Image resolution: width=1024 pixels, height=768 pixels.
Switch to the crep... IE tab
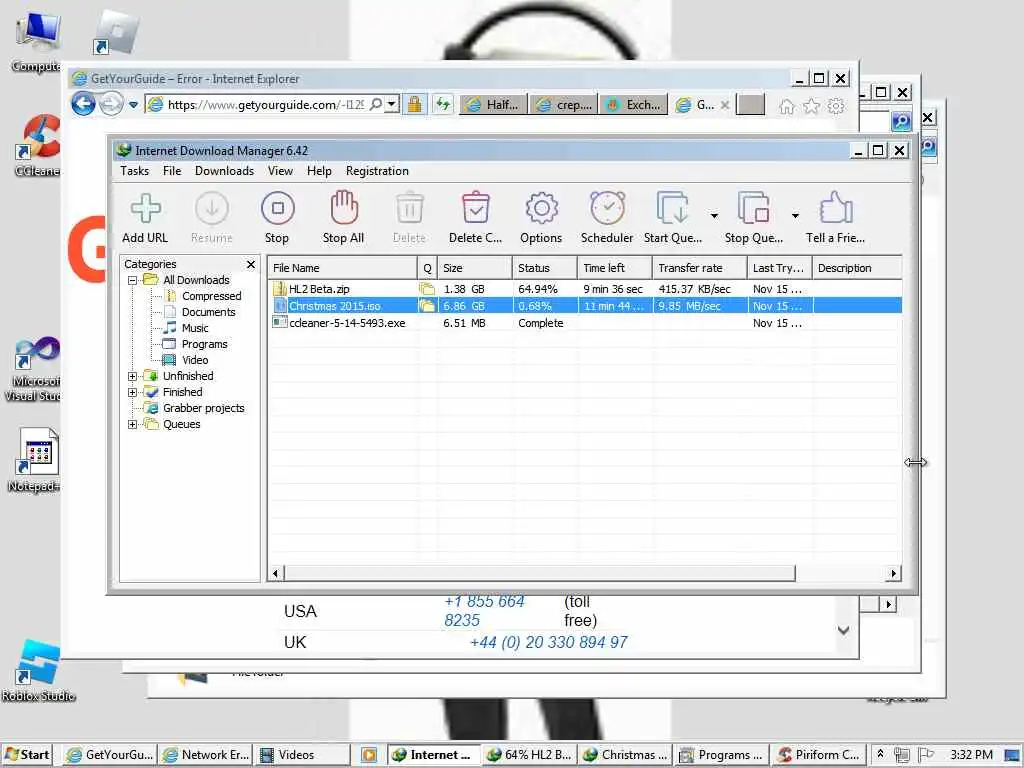pos(563,104)
